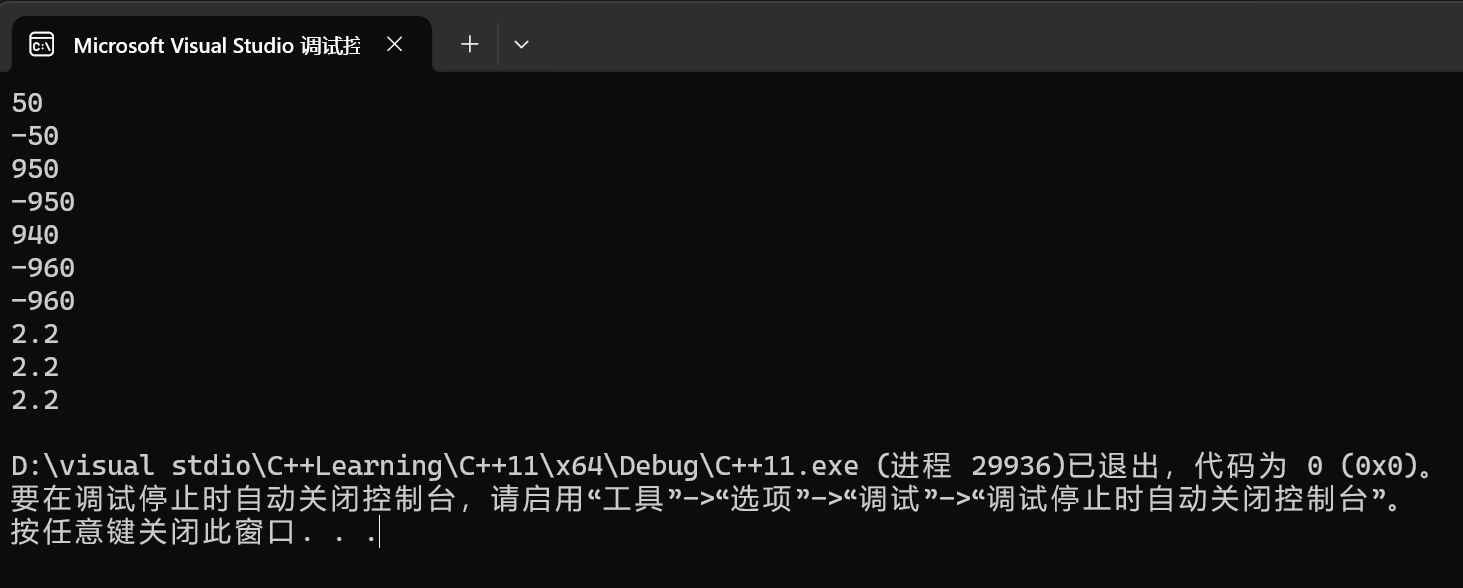Click the X to close the debug tab
1463x588 pixels.
[x=394, y=43]
